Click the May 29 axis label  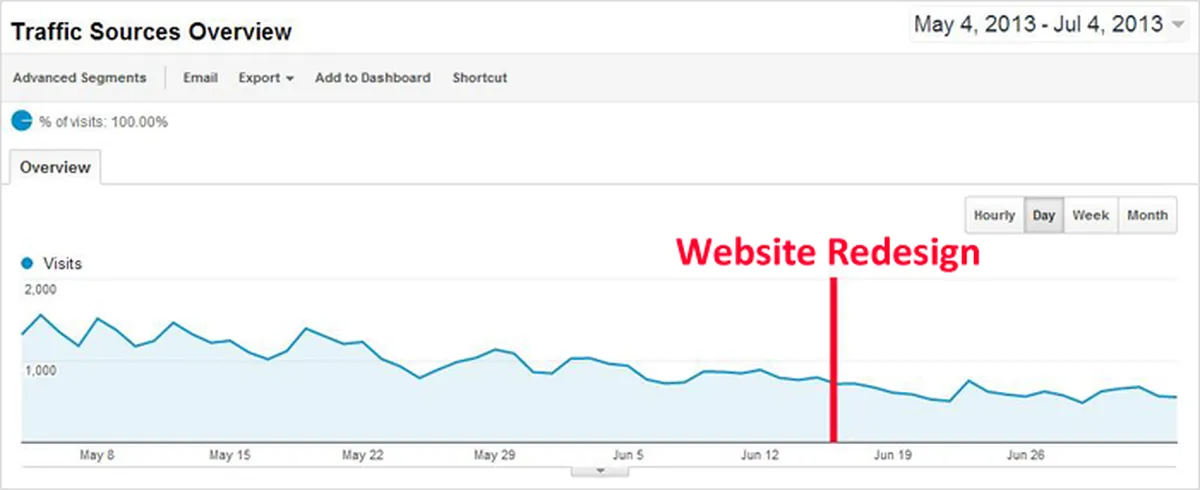click(x=494, y=455)
